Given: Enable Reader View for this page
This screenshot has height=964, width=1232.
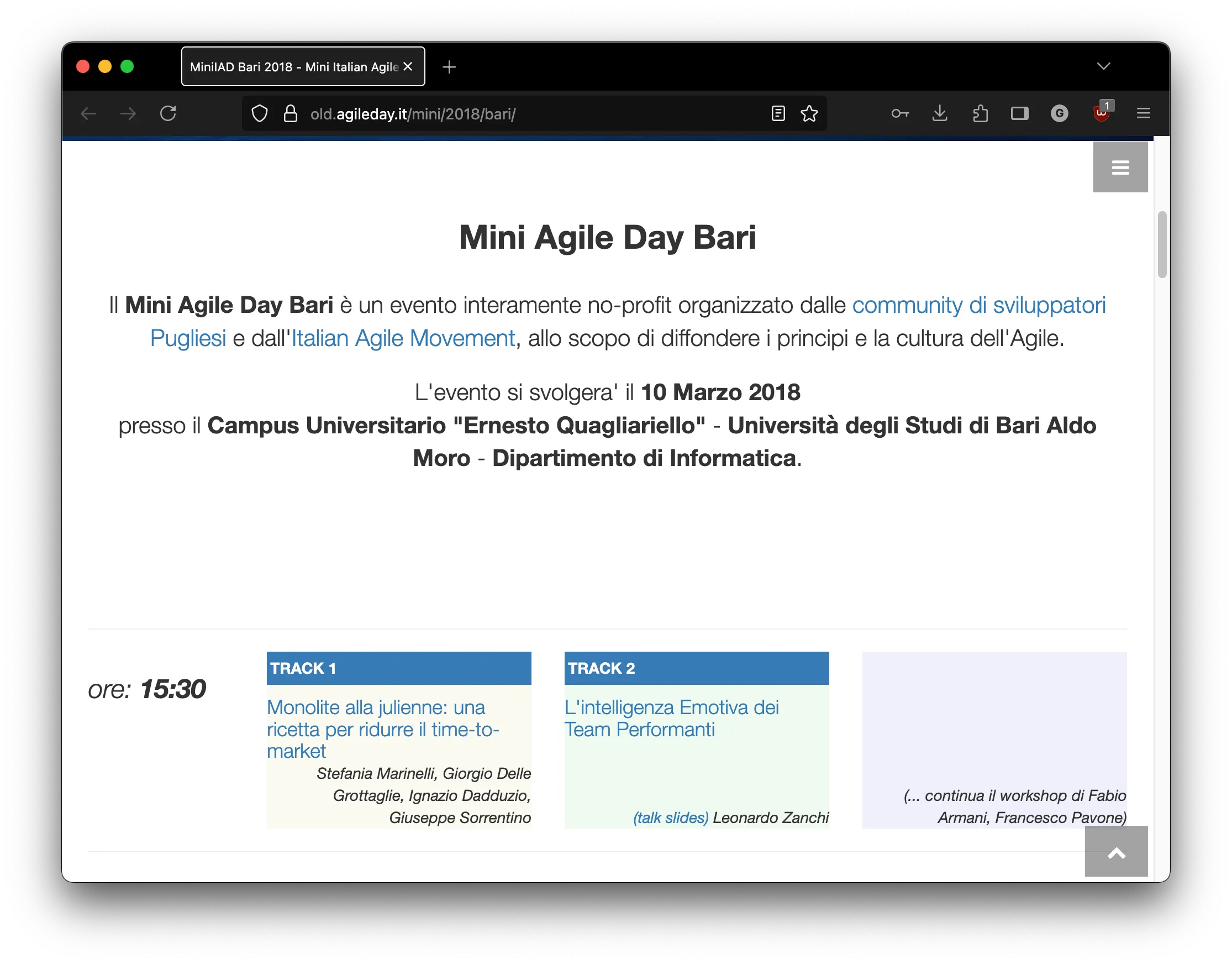Looking at the screenshot, I should (x=778, y=113).
